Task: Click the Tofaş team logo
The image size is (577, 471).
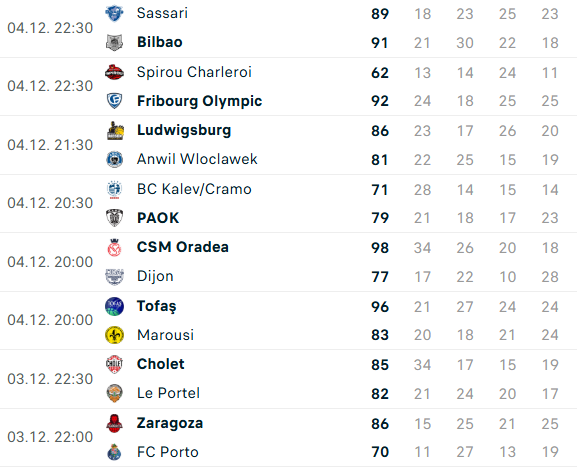Action: coord(114,306)
